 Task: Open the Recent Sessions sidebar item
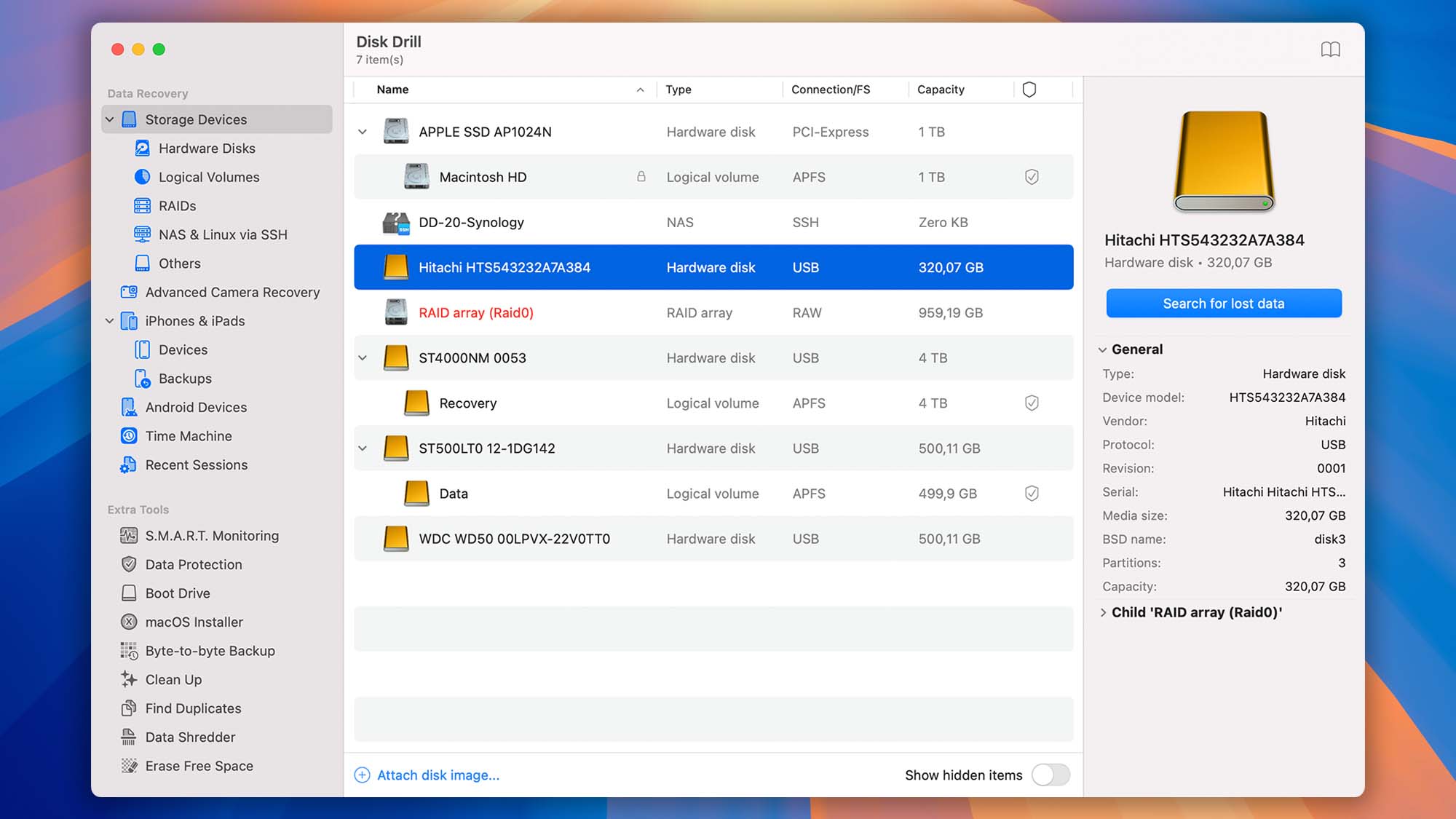tap(197, 465)
